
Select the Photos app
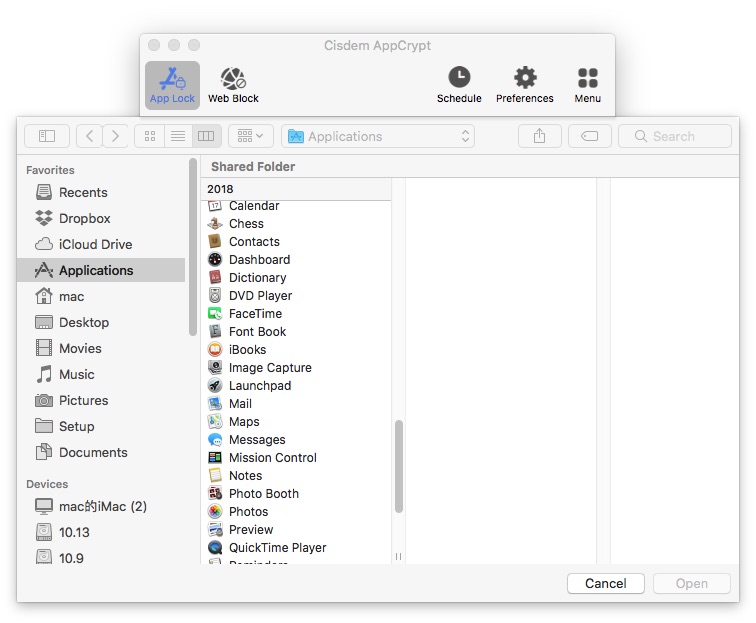pos(296,512)
